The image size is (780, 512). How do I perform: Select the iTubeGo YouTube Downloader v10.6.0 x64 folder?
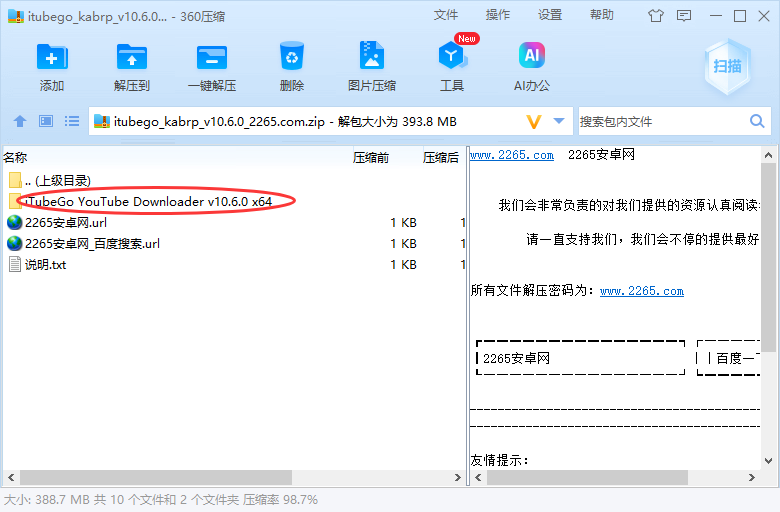tap(234, 202)
